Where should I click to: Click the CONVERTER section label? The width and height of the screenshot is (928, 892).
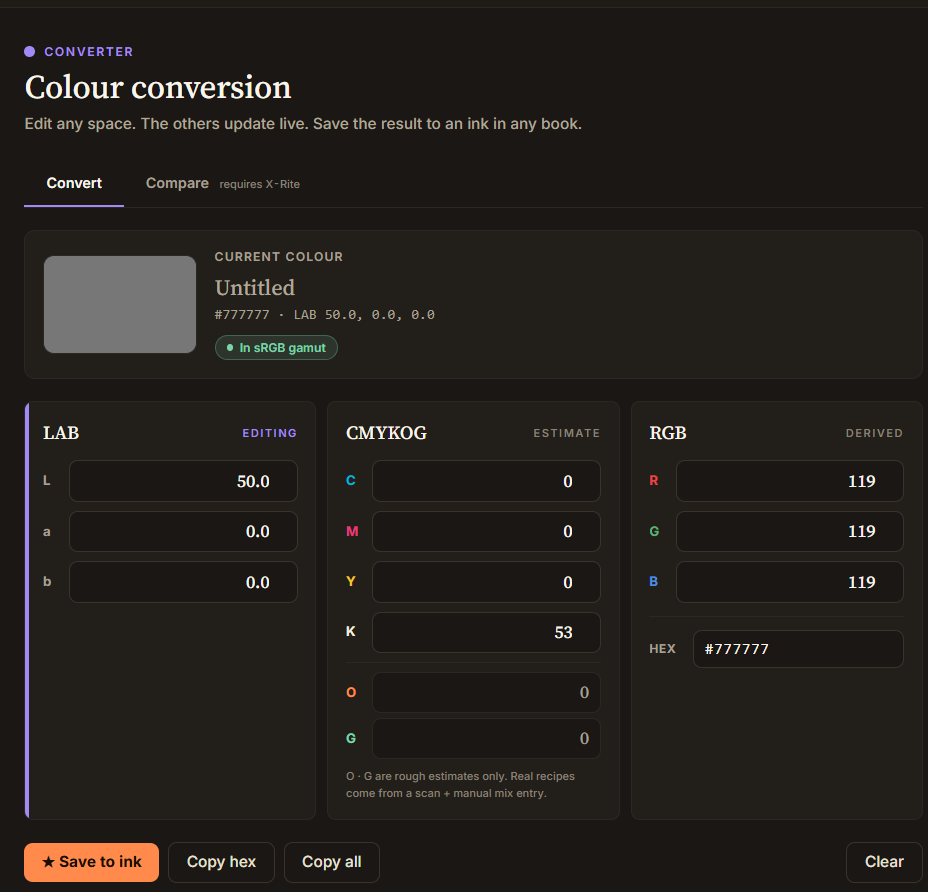tap(89, 51)
